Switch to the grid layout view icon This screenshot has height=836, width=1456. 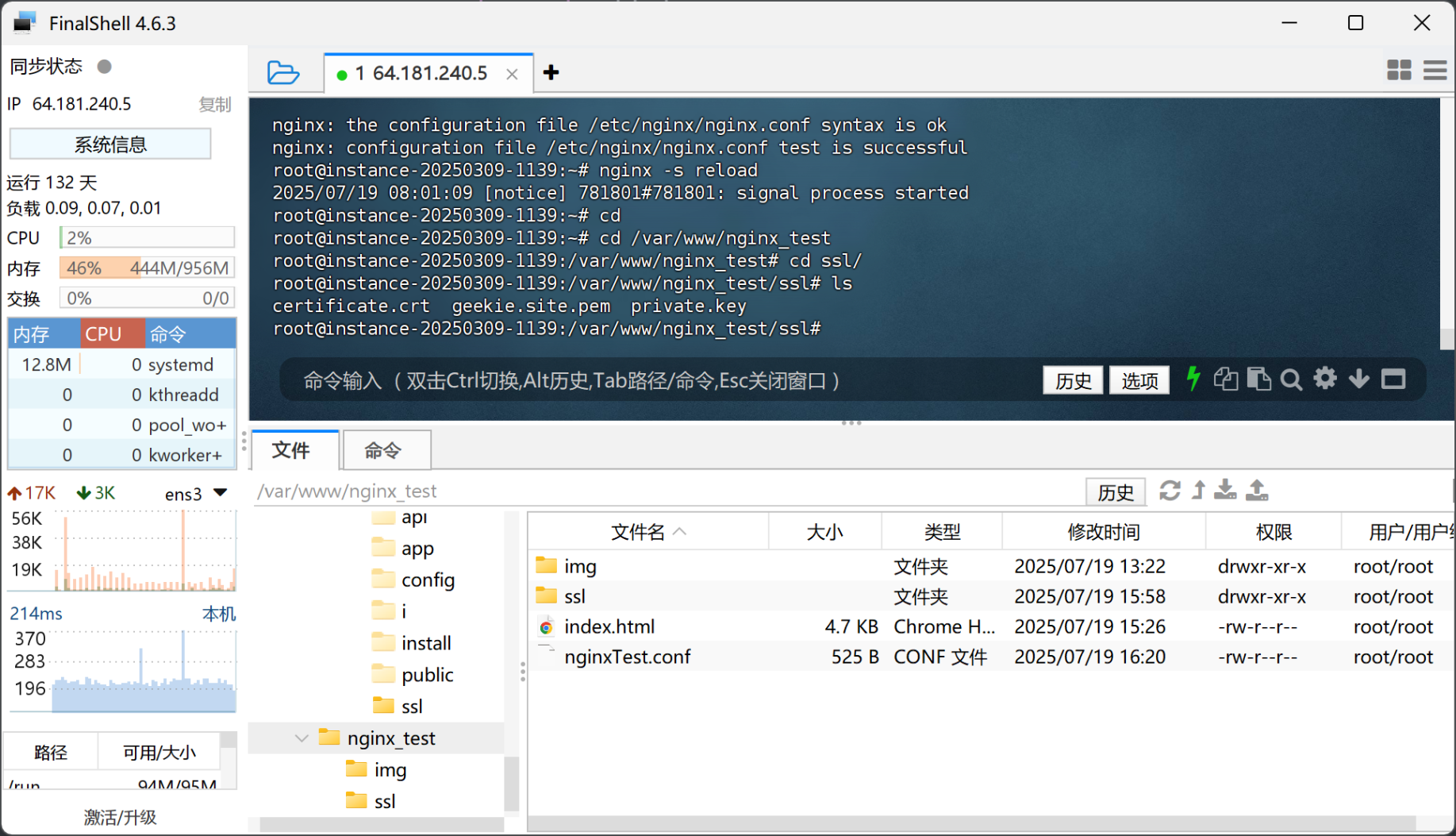coord(1399,71)
